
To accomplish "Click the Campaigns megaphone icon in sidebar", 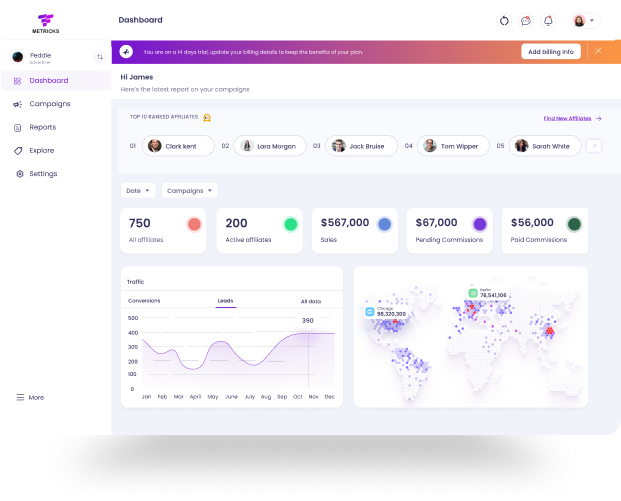I will click(18, 104).
